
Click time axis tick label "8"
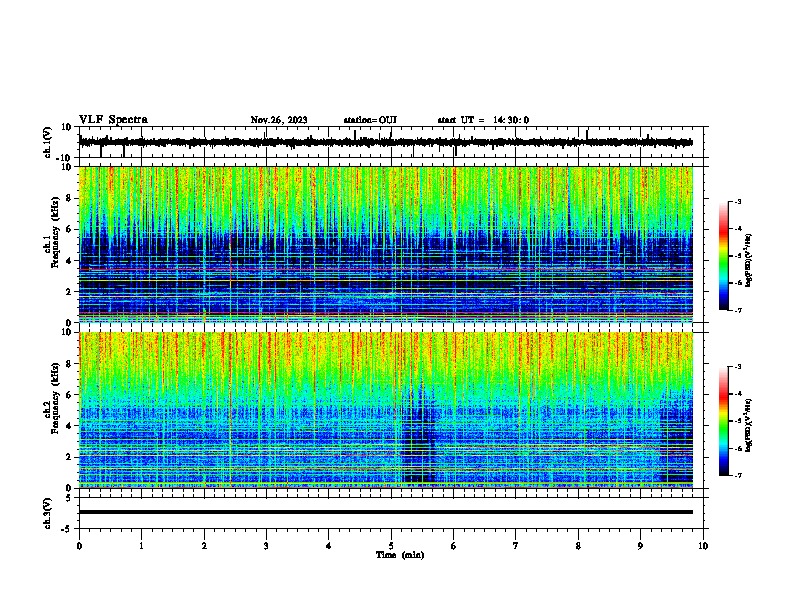click(x=578, y=545)
